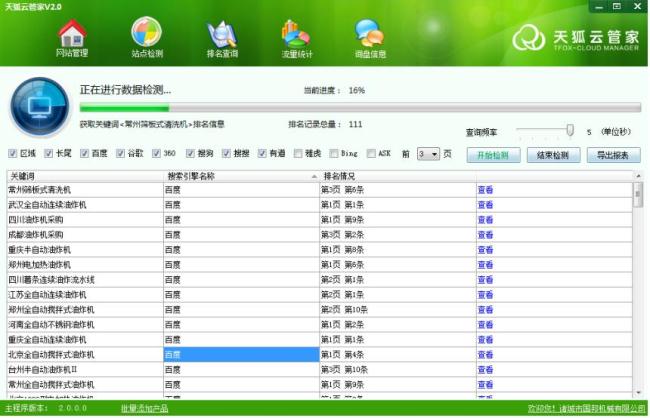The width and height of the screenshot is (650, 418).
Task: Uncheck the 搜搜 checkbox
Action: pyautogui.click(x=226, y=153)
